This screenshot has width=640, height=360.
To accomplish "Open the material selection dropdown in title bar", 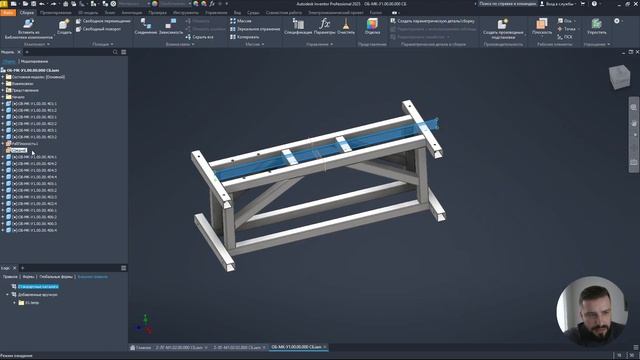I will 133,4.
